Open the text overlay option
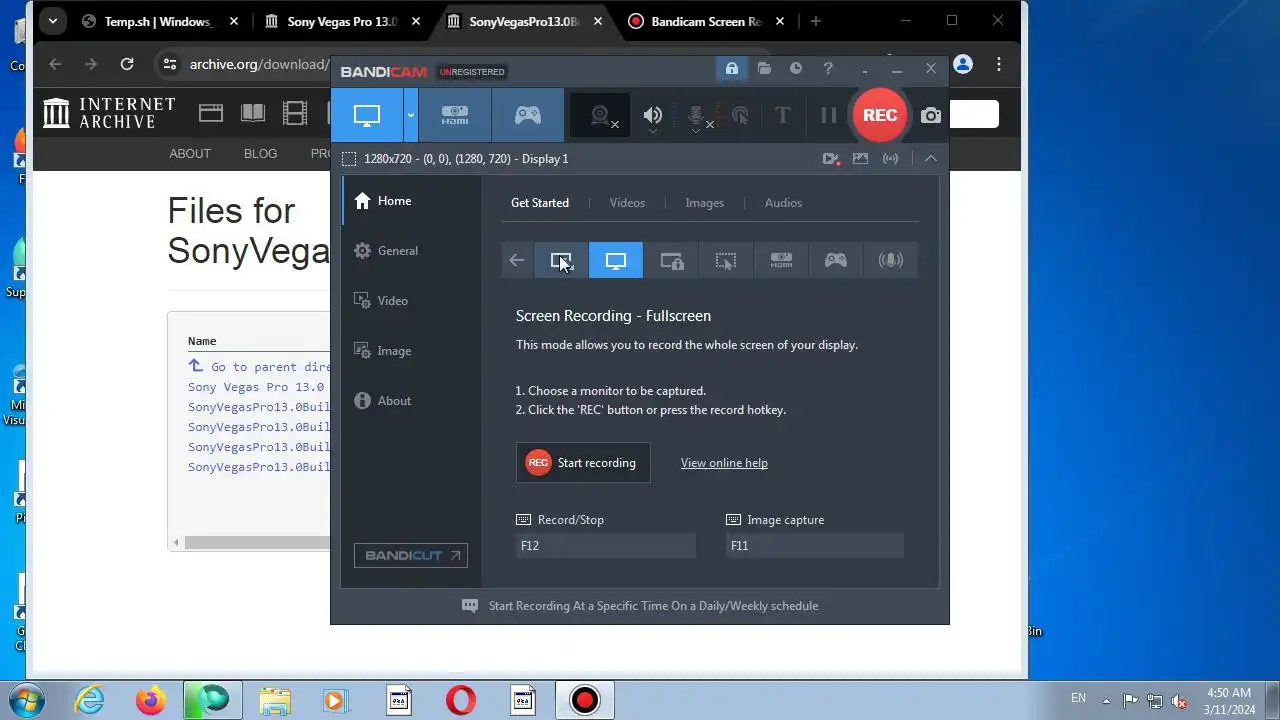Viewport: 1280px width, 720px height. coord(783,115)
